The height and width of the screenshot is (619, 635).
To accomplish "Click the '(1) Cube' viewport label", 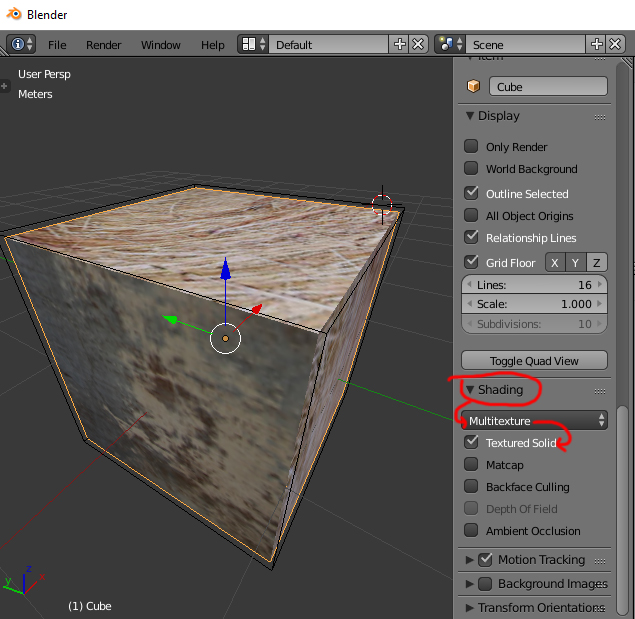I will point(89,606).
